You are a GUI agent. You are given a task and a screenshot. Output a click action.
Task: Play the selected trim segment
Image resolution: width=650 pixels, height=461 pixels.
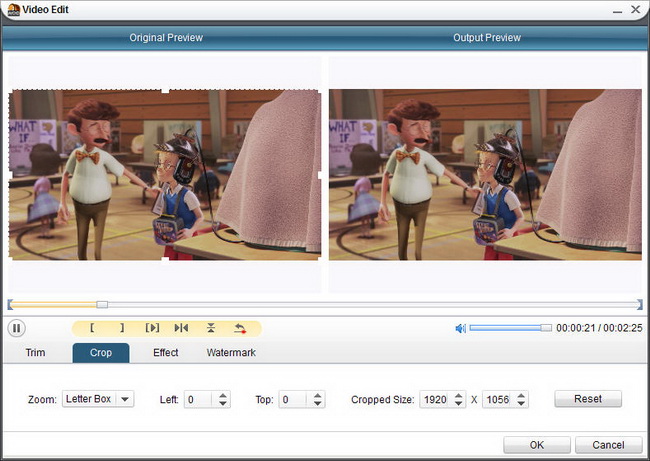coord(152,328)
